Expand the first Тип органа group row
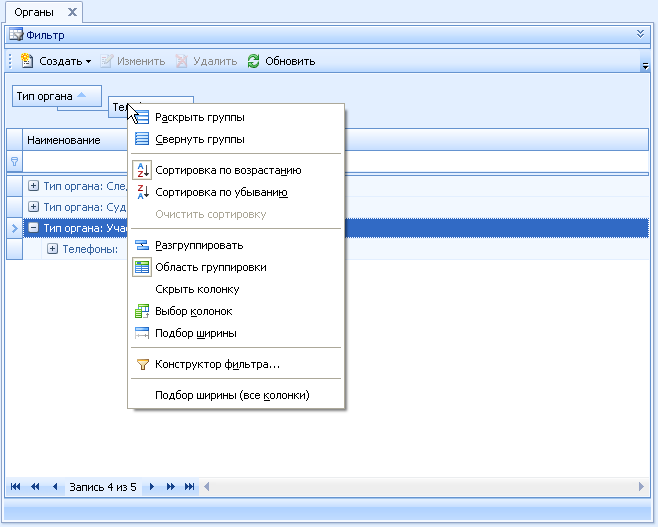The height and width of the screenshot is (527, 658). (x=34, y=185)
